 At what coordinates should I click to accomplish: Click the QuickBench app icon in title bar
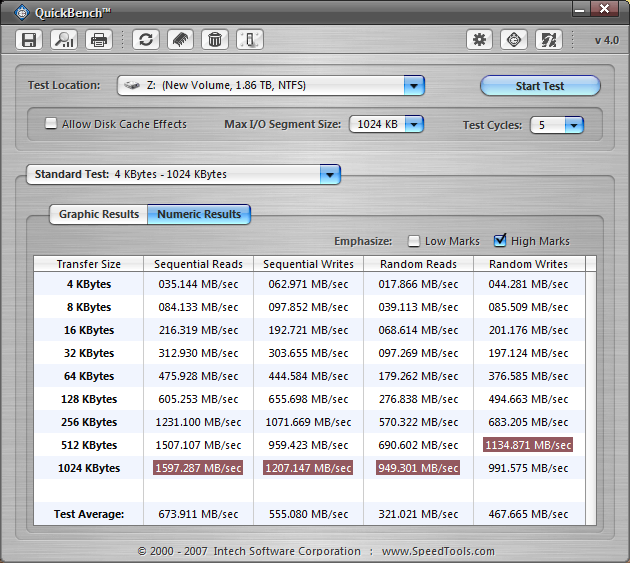pyautogui.click(x=21, y=11)
